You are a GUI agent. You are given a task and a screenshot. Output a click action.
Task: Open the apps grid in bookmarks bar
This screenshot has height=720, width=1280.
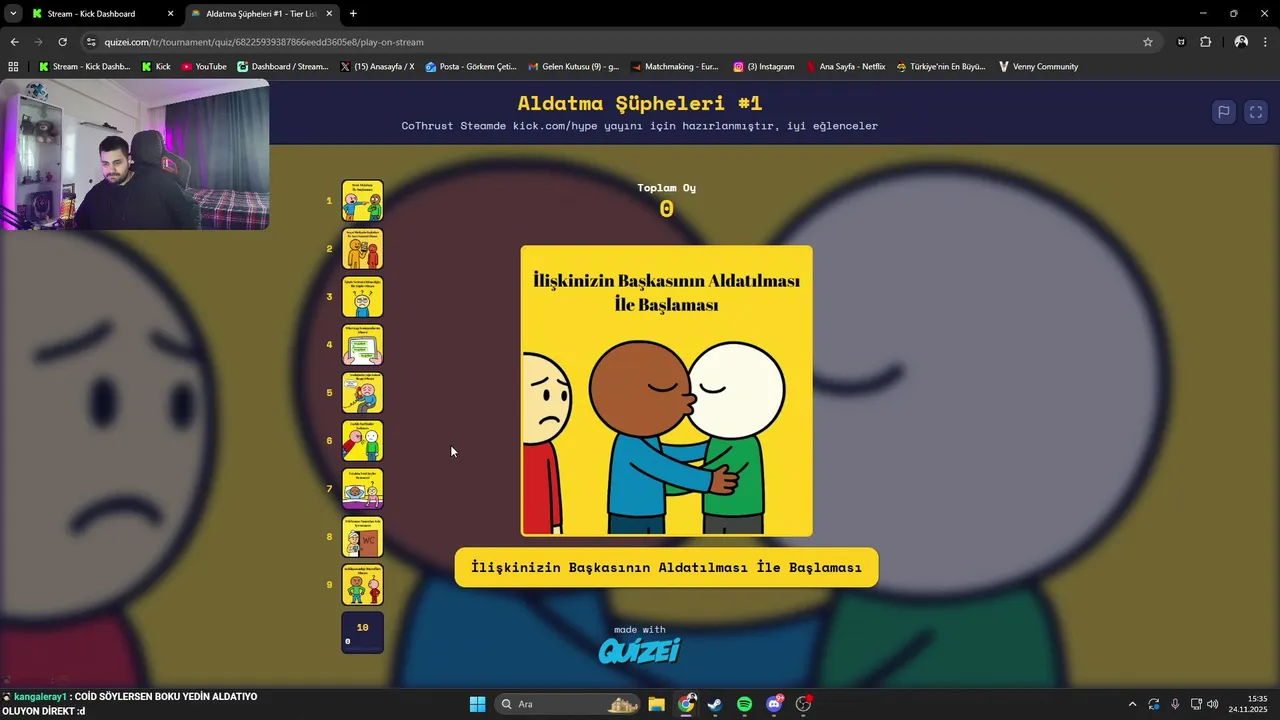[x=13, y=67]
